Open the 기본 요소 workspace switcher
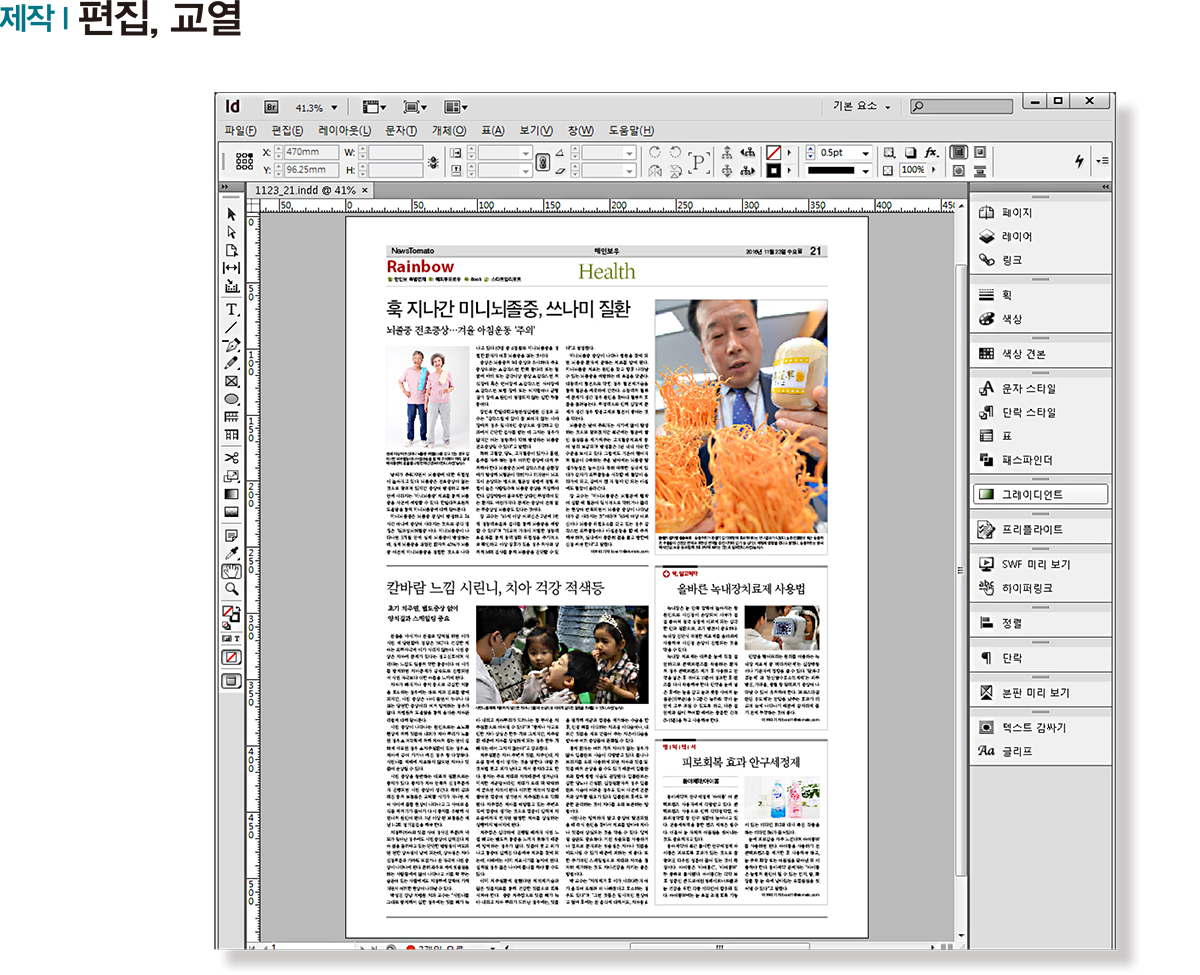The height and width of the screenshot is (975, 1200). click(x=861, y=107)
